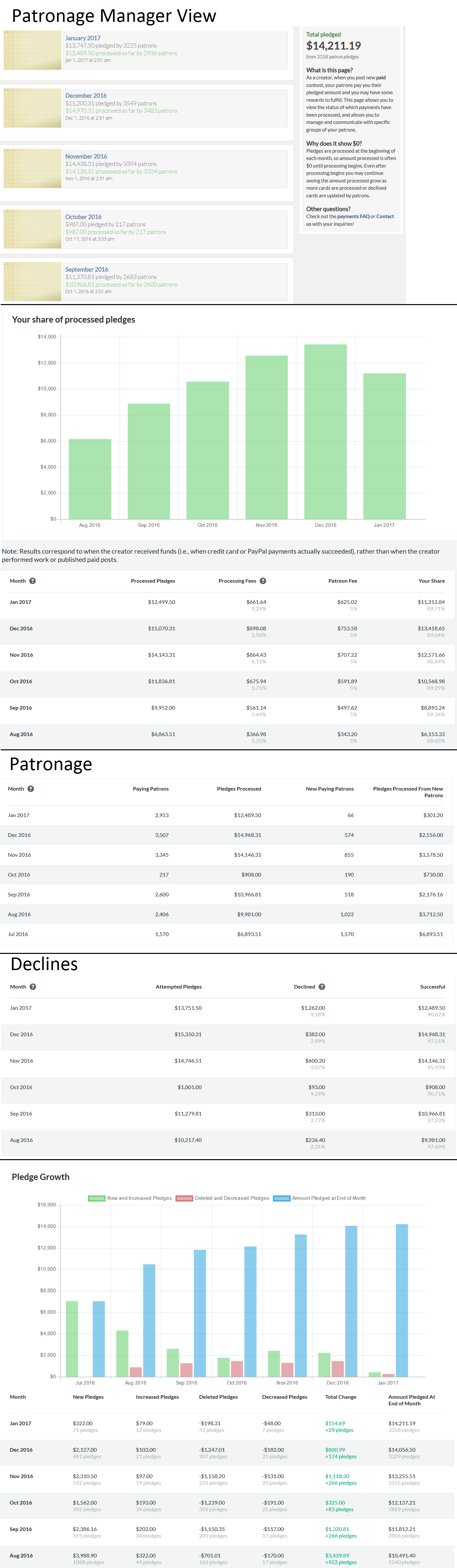Open the December 2016 post thumbnail
This screenshot has width=457, height=1568.
32,108
